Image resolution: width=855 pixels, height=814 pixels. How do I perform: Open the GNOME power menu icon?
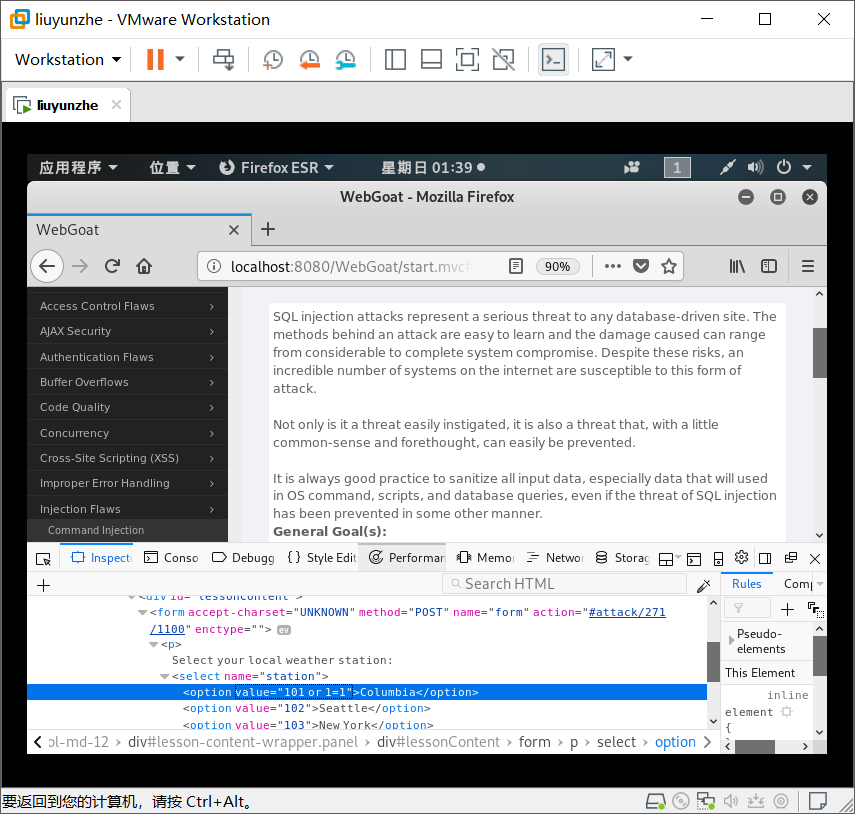[784, 167]
